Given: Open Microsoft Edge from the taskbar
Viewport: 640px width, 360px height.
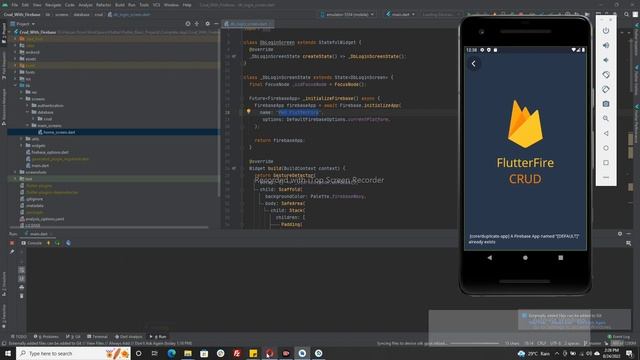Looking at the screenshot, I should click(171, 353).
